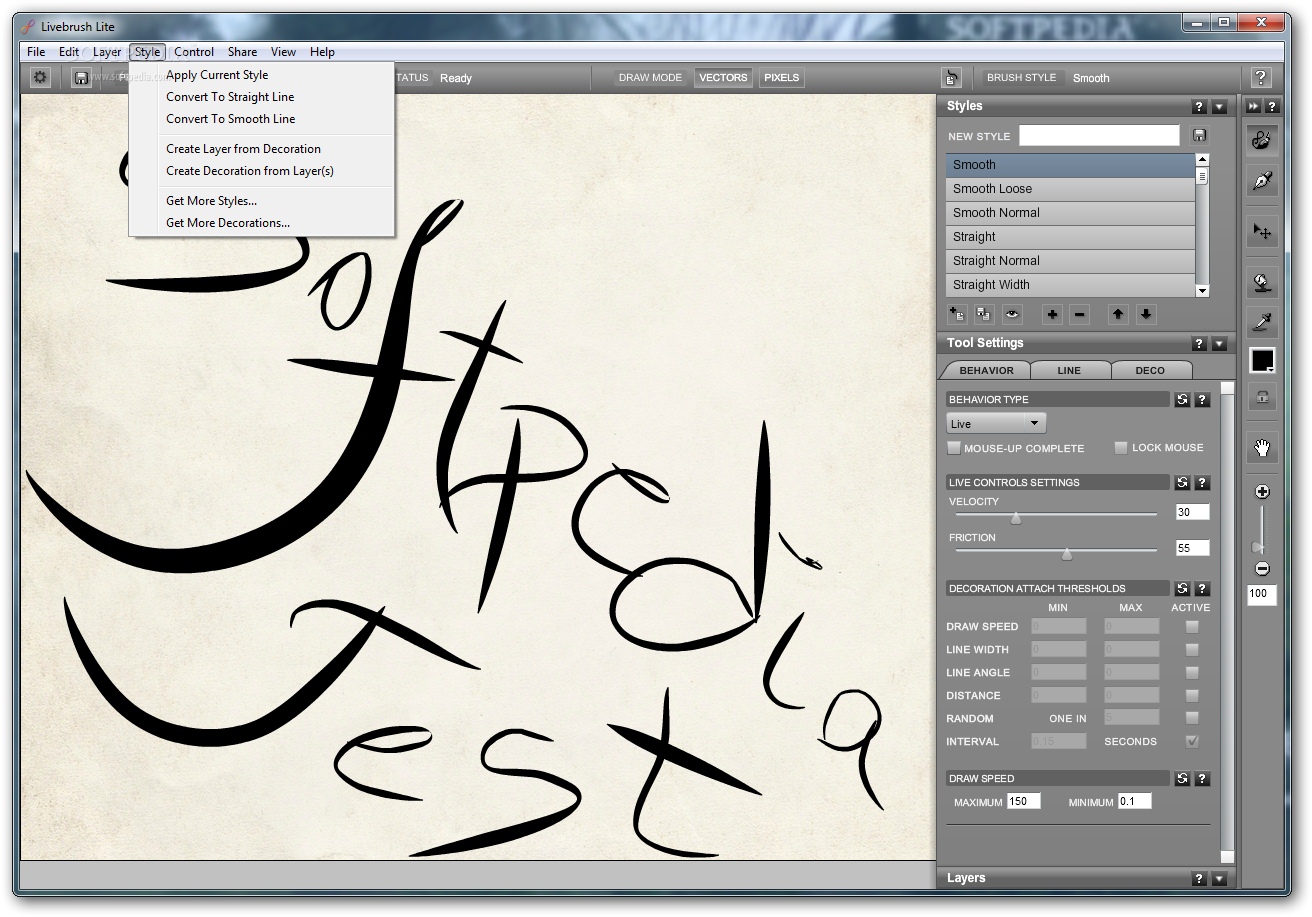Move selected style up with arrow
The width and height of the screenshot is (1312, 917).
(x=1118, y=315)
